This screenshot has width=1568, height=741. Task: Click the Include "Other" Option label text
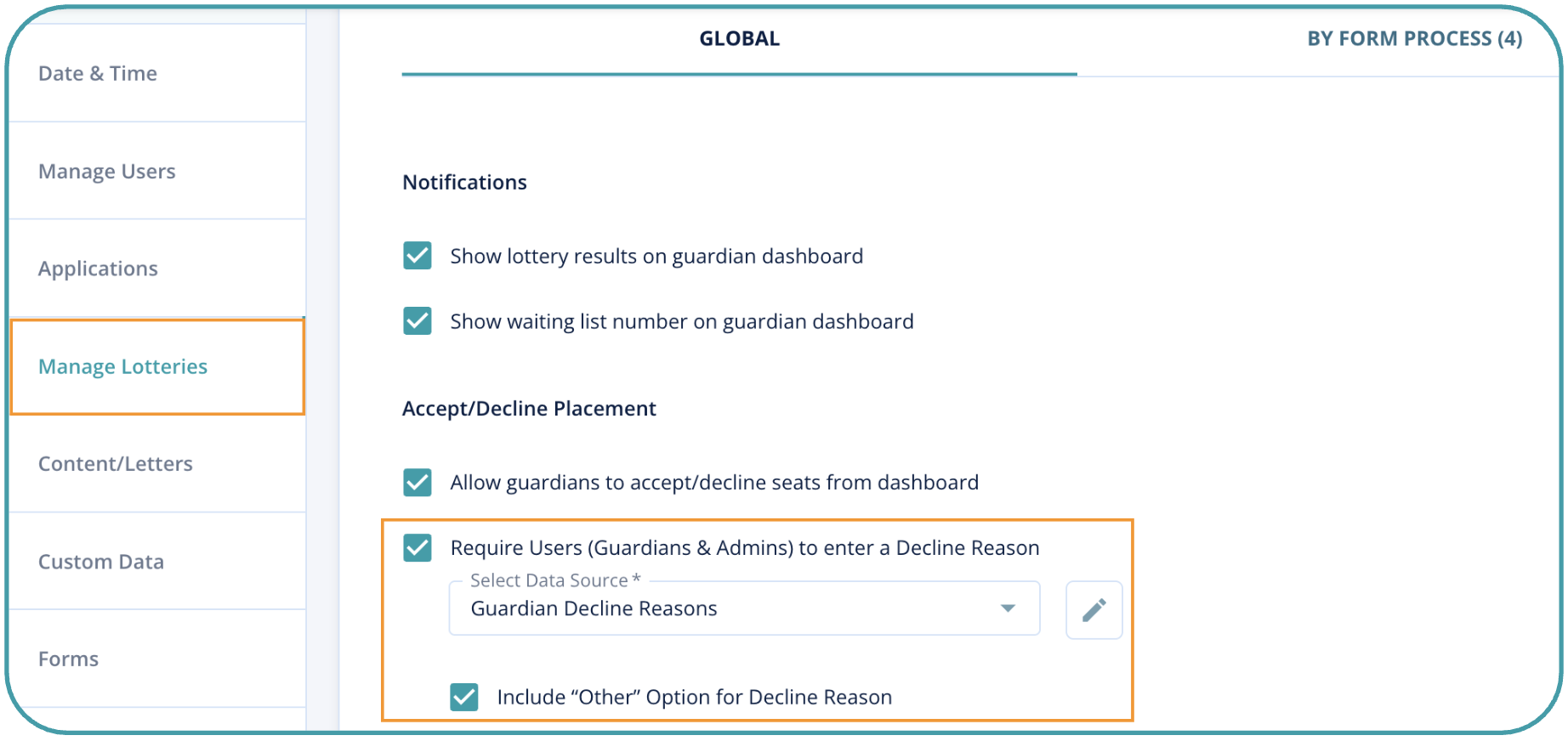click(694, 698)
